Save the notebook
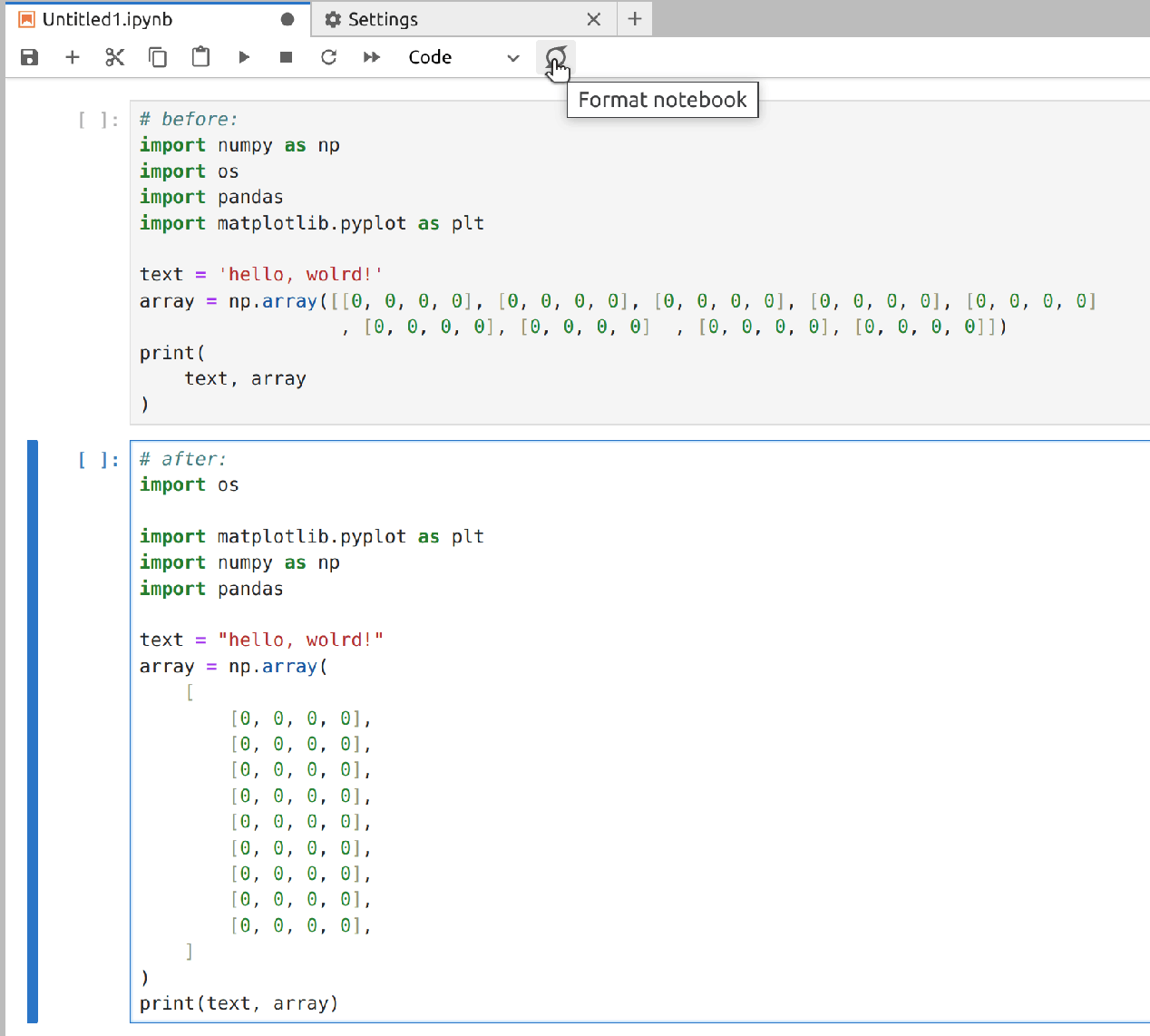Image resolution: width=1150 pixels, height=1036 pixels. (x=29, y=56)
